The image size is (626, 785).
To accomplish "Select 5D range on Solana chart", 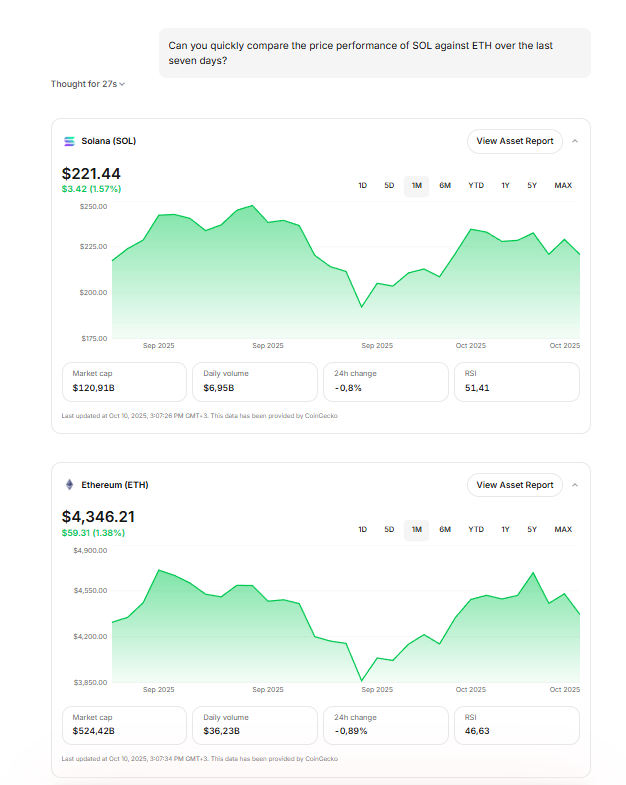I will click(389, 186).
